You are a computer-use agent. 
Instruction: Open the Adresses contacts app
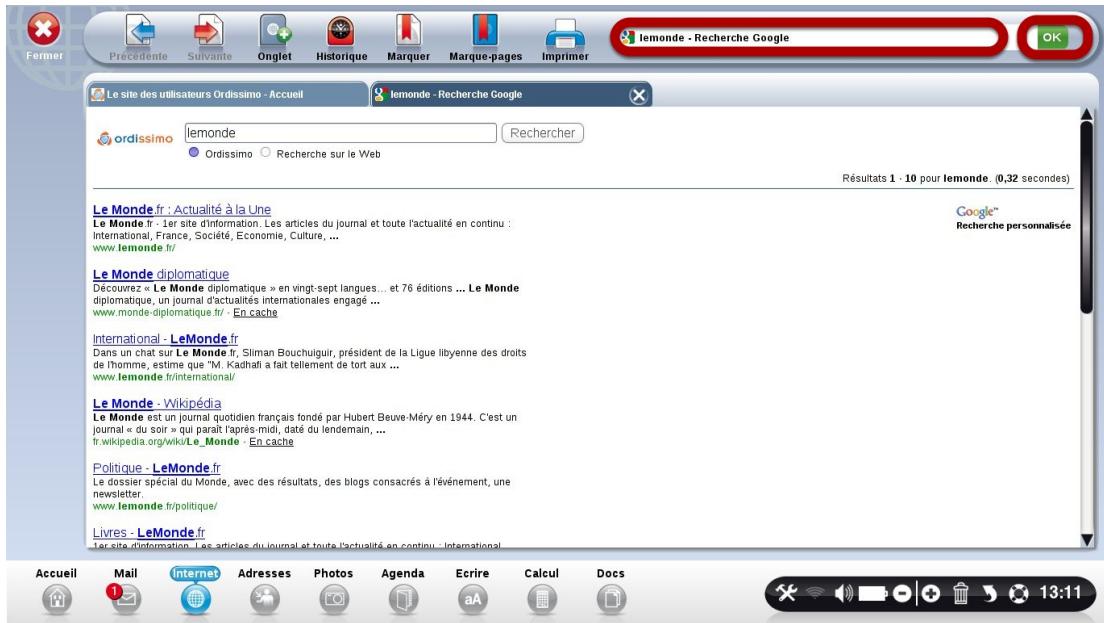tap(264, 598)
